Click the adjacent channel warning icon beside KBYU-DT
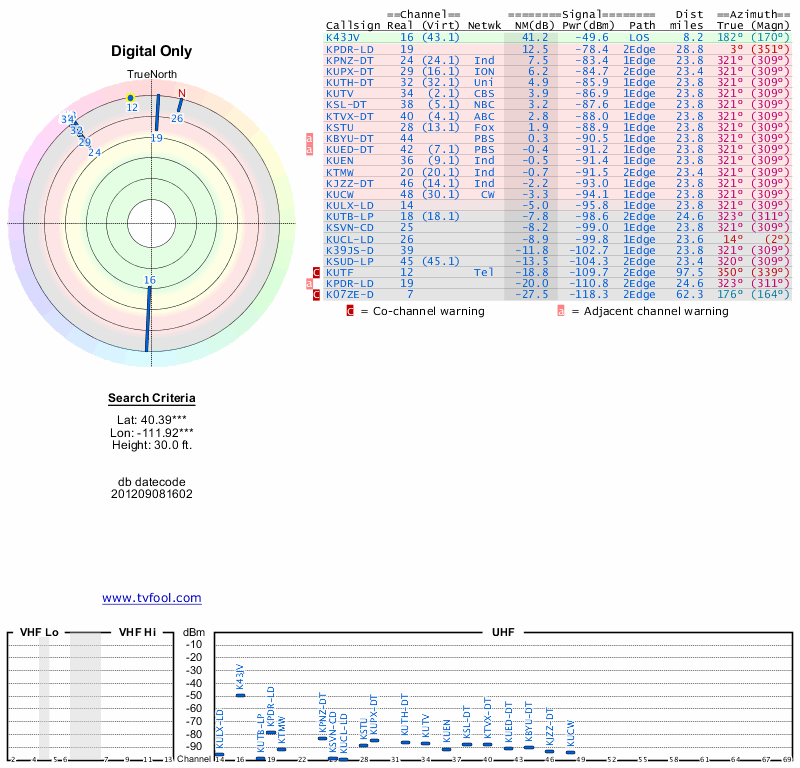The image size is (800, 768). [309, 145]
